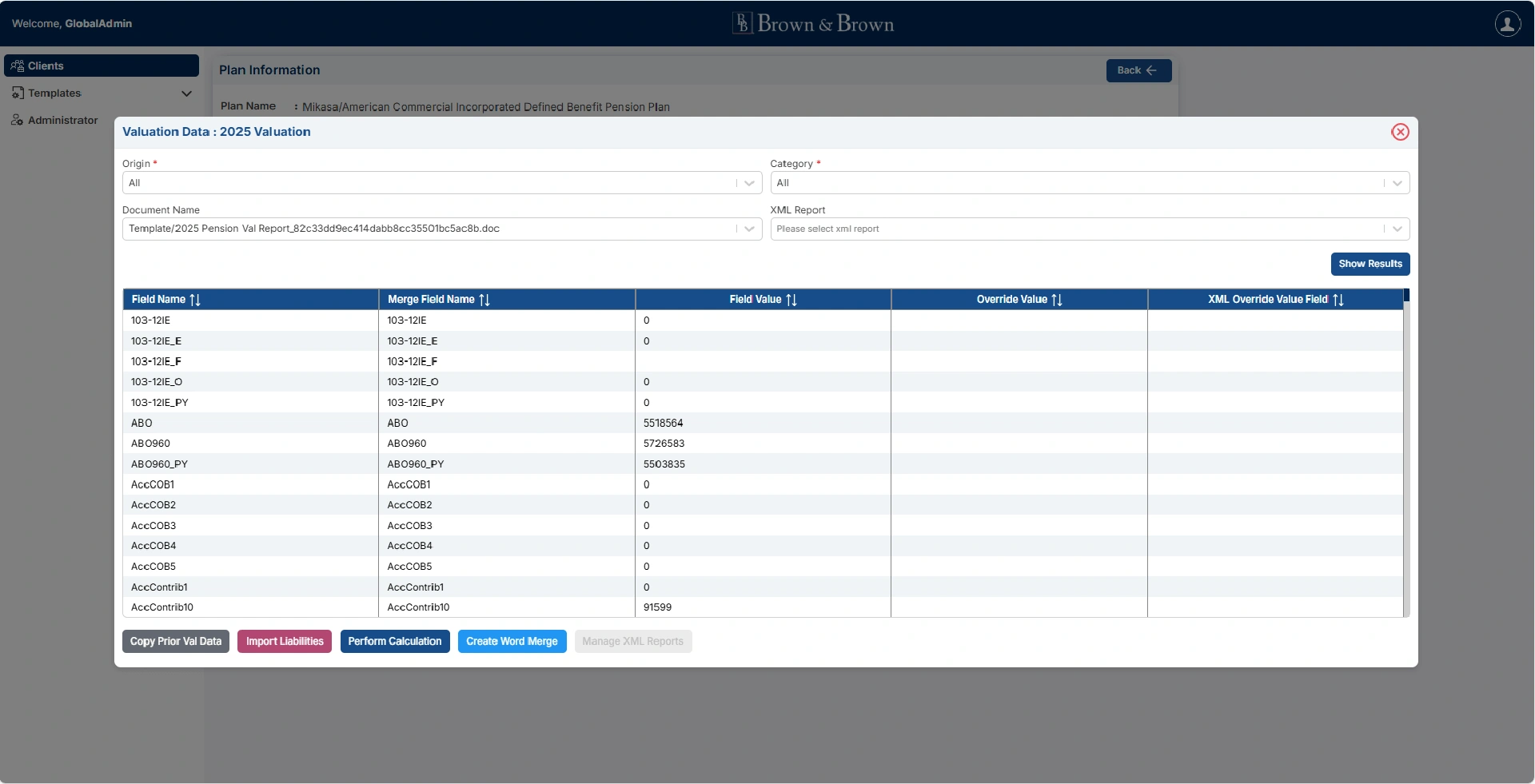1535x784 pixels.
Task: Open the Origin dropdown
Action: pos(749,183)
